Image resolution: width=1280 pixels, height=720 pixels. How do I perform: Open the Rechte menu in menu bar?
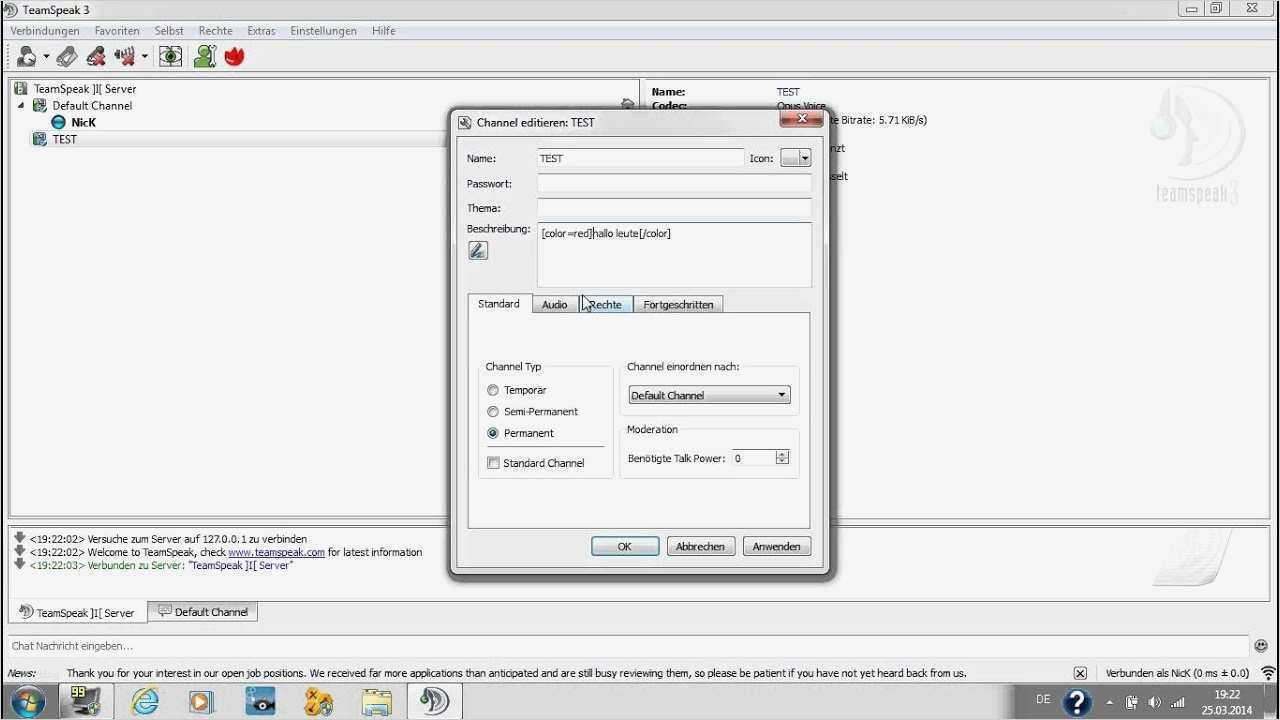coord(215,31)
